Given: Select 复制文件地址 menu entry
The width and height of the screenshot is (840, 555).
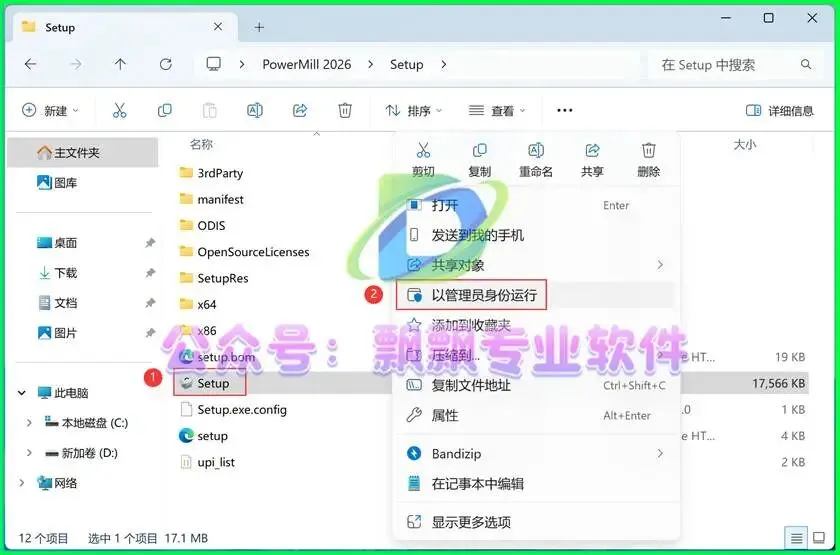Looking at the screenshot, I should (537, 385).
